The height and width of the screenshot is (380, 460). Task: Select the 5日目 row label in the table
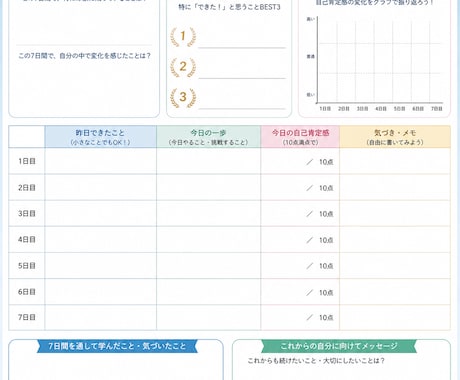[x=27, y=266]
